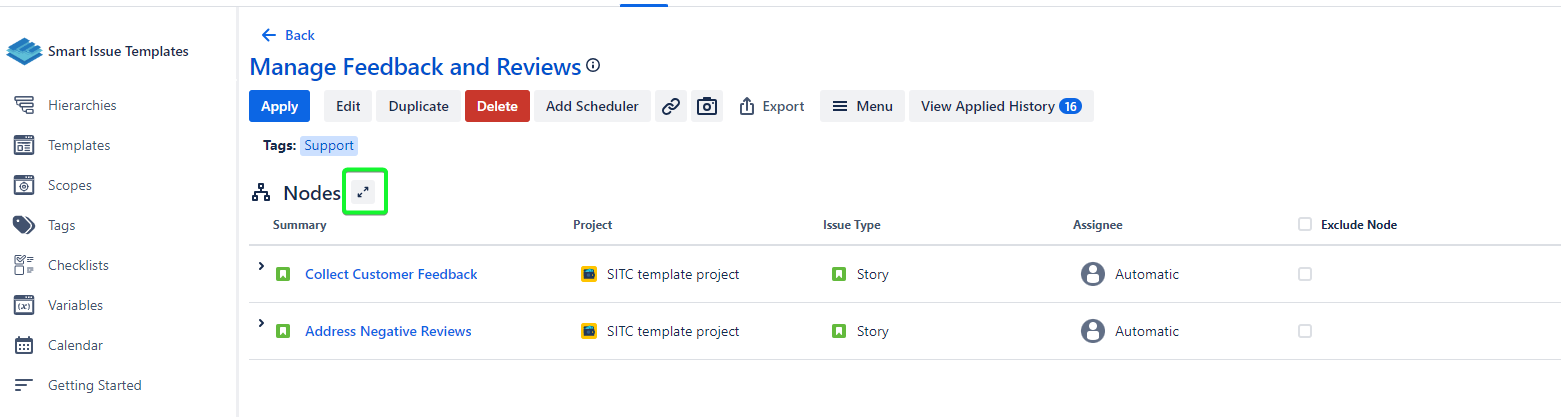Click the camera snapshot icon button
This screenshot has width=1561, height=417.
pos(707,106)
